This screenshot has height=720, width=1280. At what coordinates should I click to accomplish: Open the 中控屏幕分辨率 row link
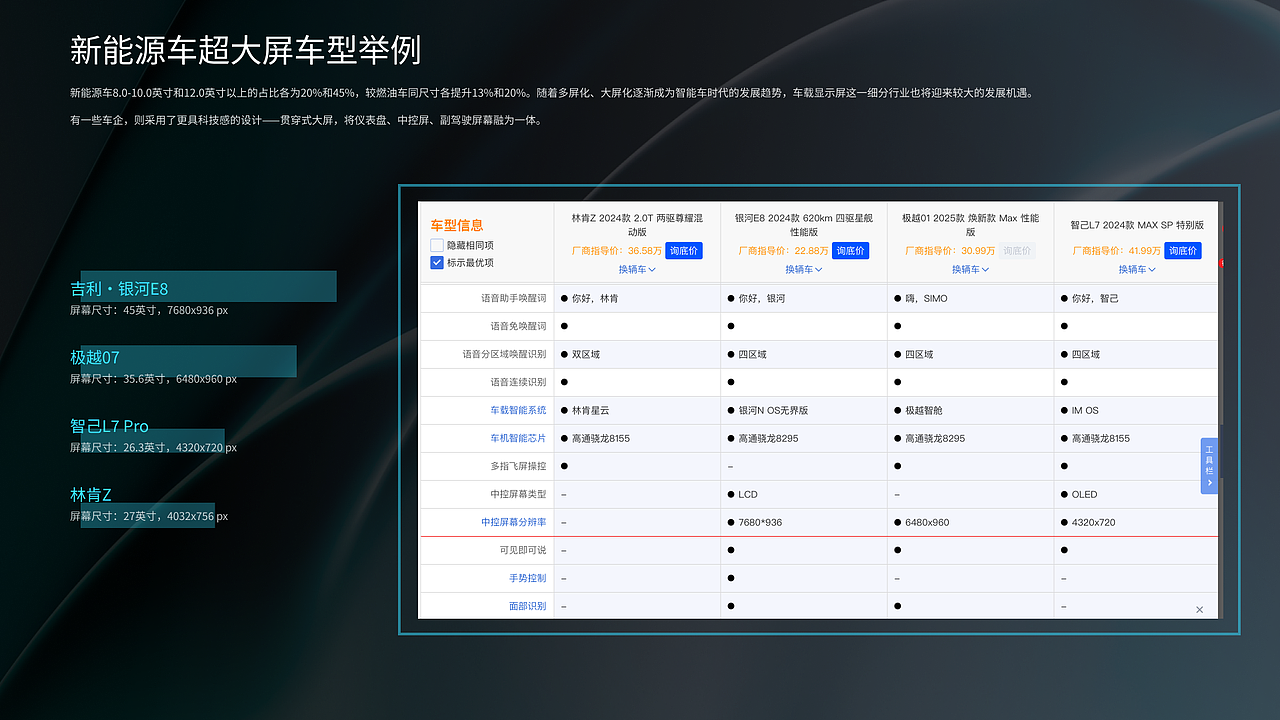pyautogui.click(x=514, y=522)
